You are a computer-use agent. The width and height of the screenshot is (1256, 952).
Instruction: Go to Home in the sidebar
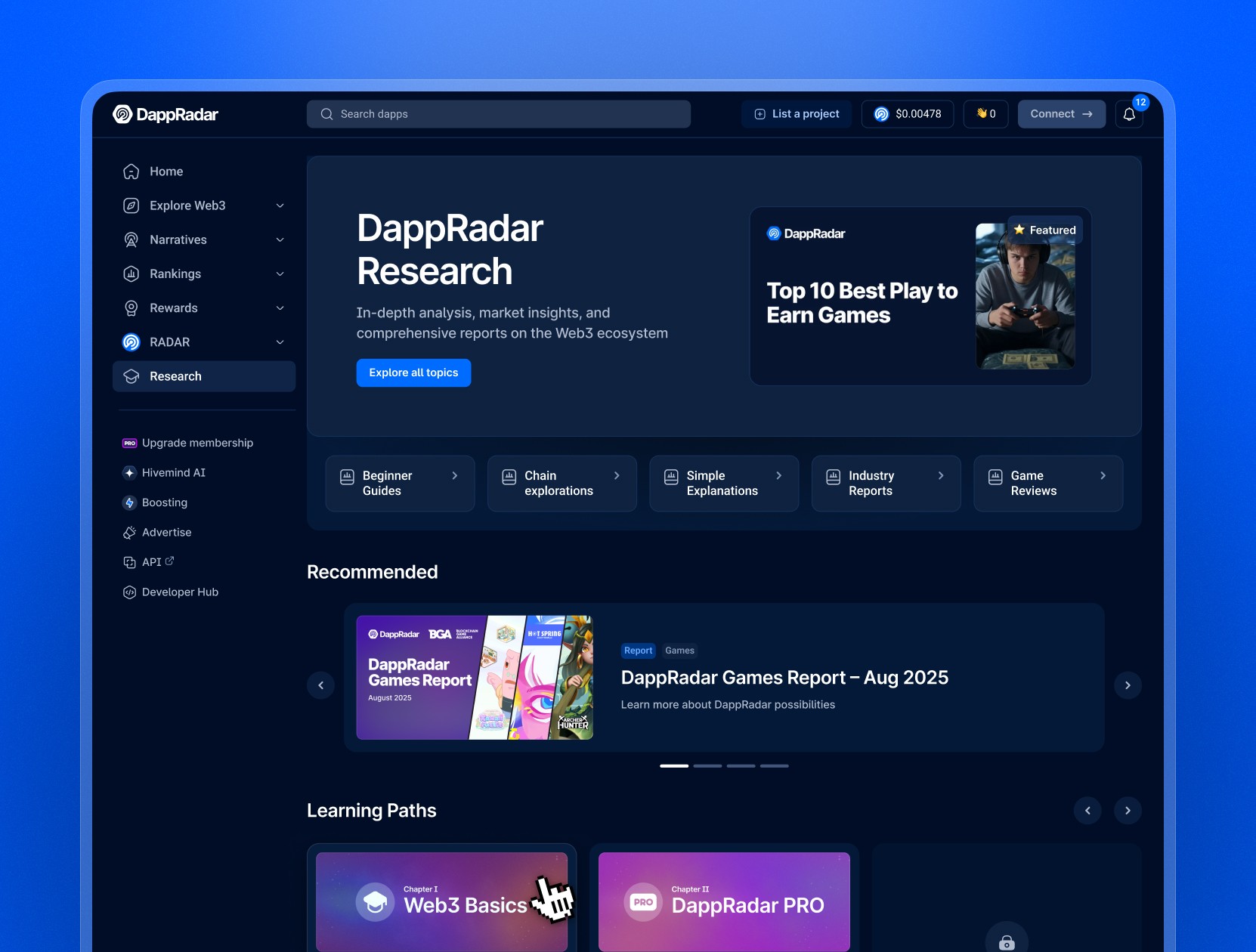204,172
